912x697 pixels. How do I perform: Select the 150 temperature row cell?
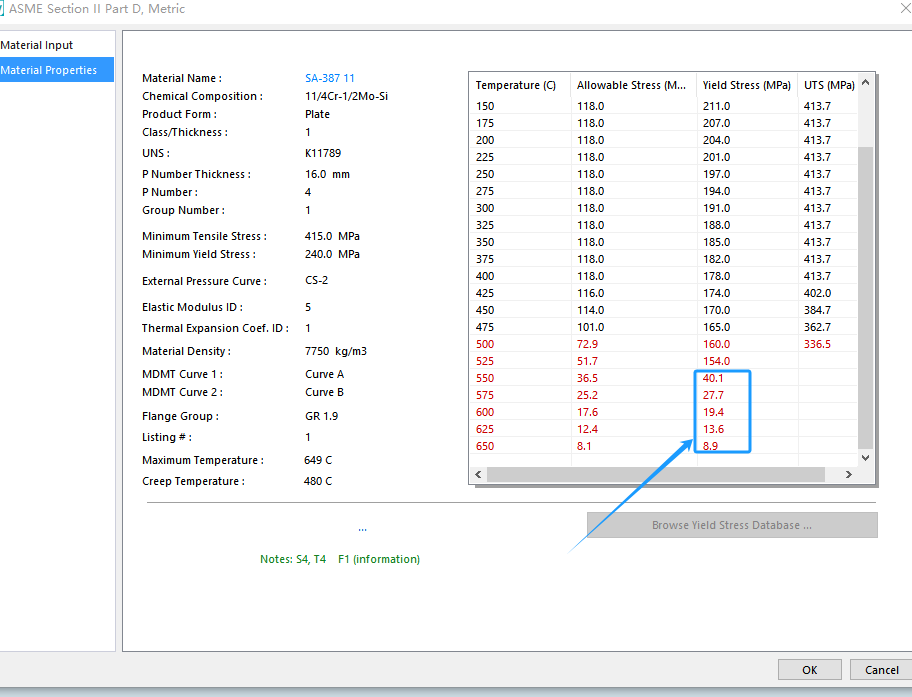click(x=485, y=106)
